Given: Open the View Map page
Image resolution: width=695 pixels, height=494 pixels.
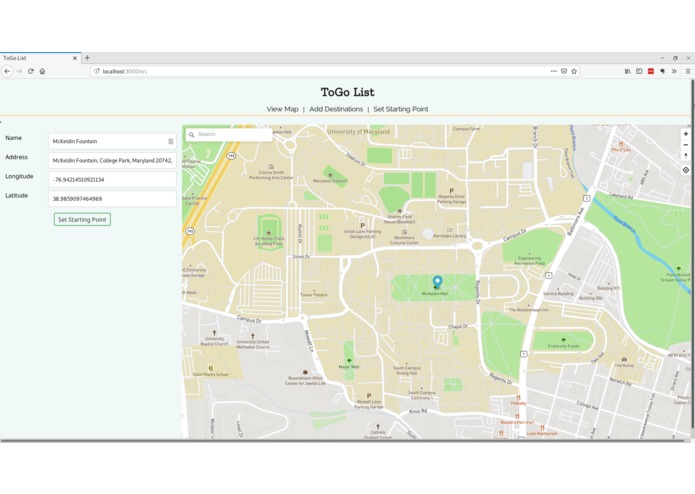Looking at the screenshot, I should click(x=282, y=109).
